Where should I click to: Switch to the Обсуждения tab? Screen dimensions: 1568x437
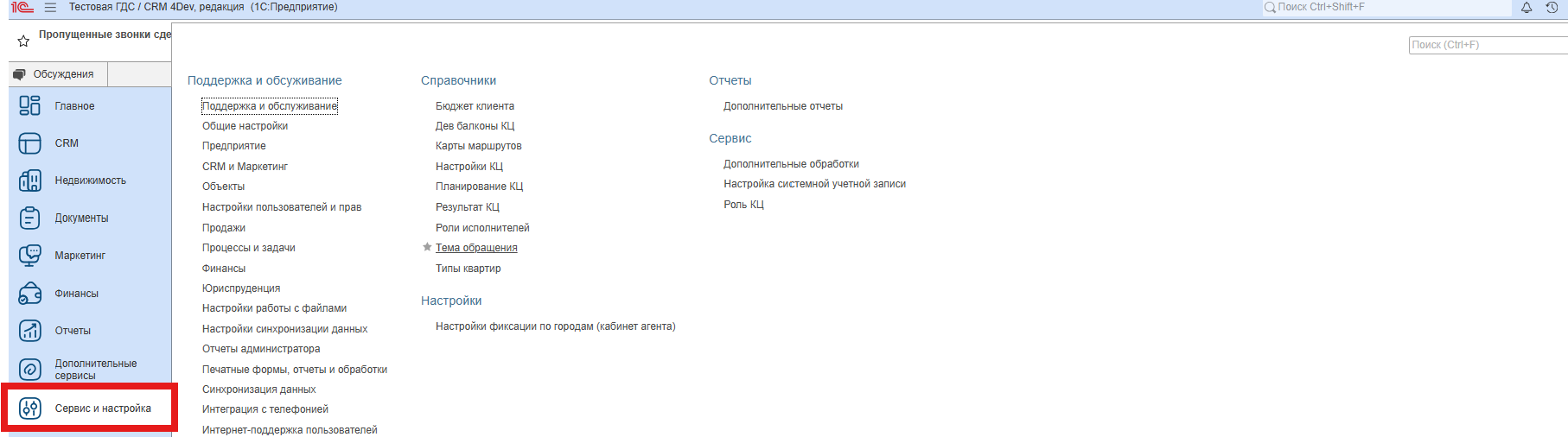click(x=57, y=74)
